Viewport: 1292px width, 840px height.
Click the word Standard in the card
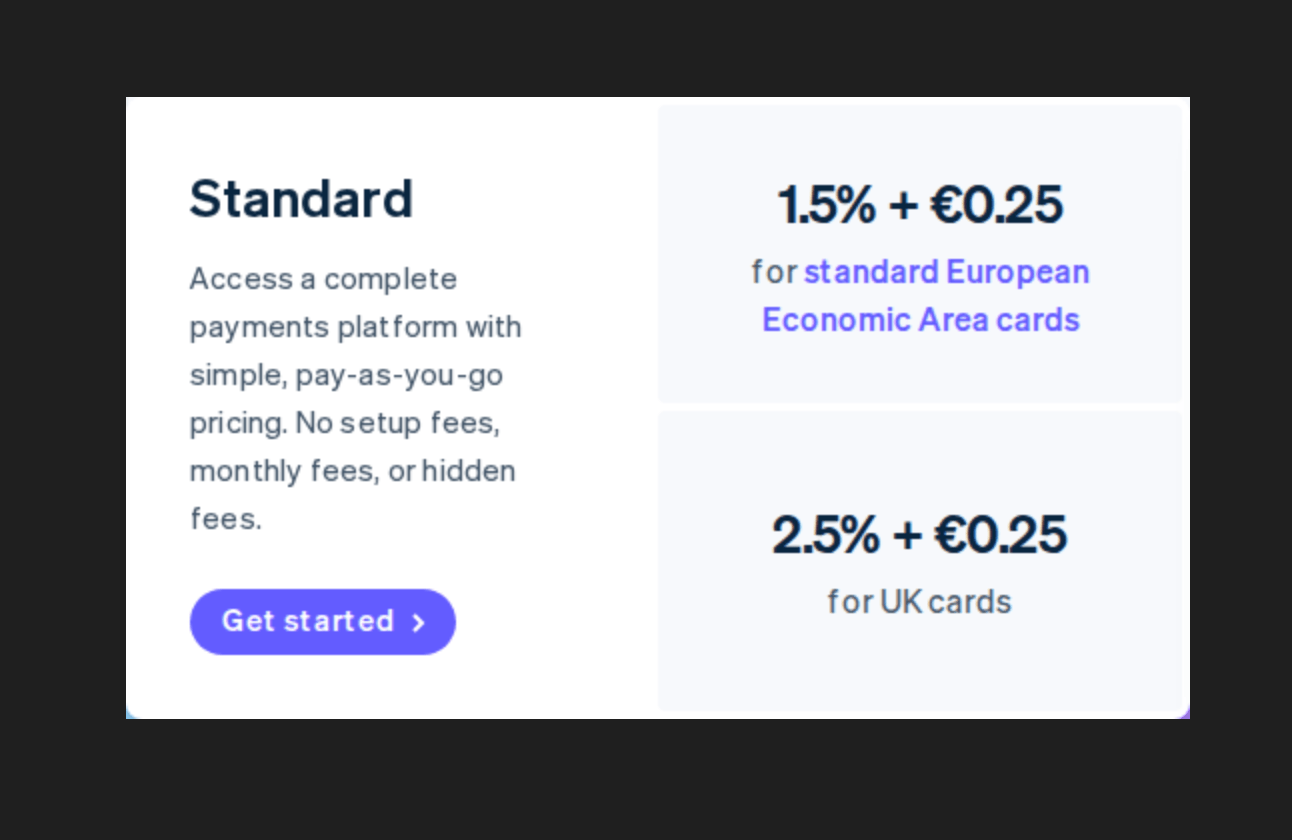pos(301,199)
